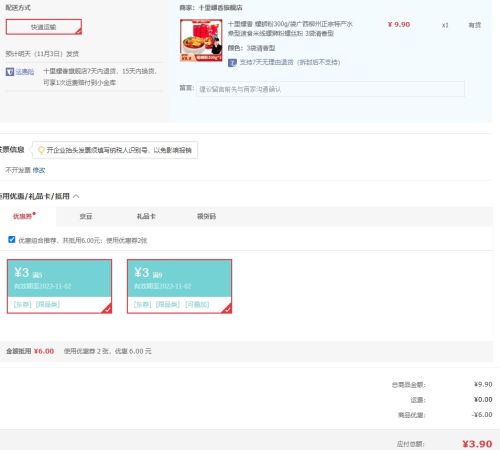Click the order message input field

tap(330, 89)
